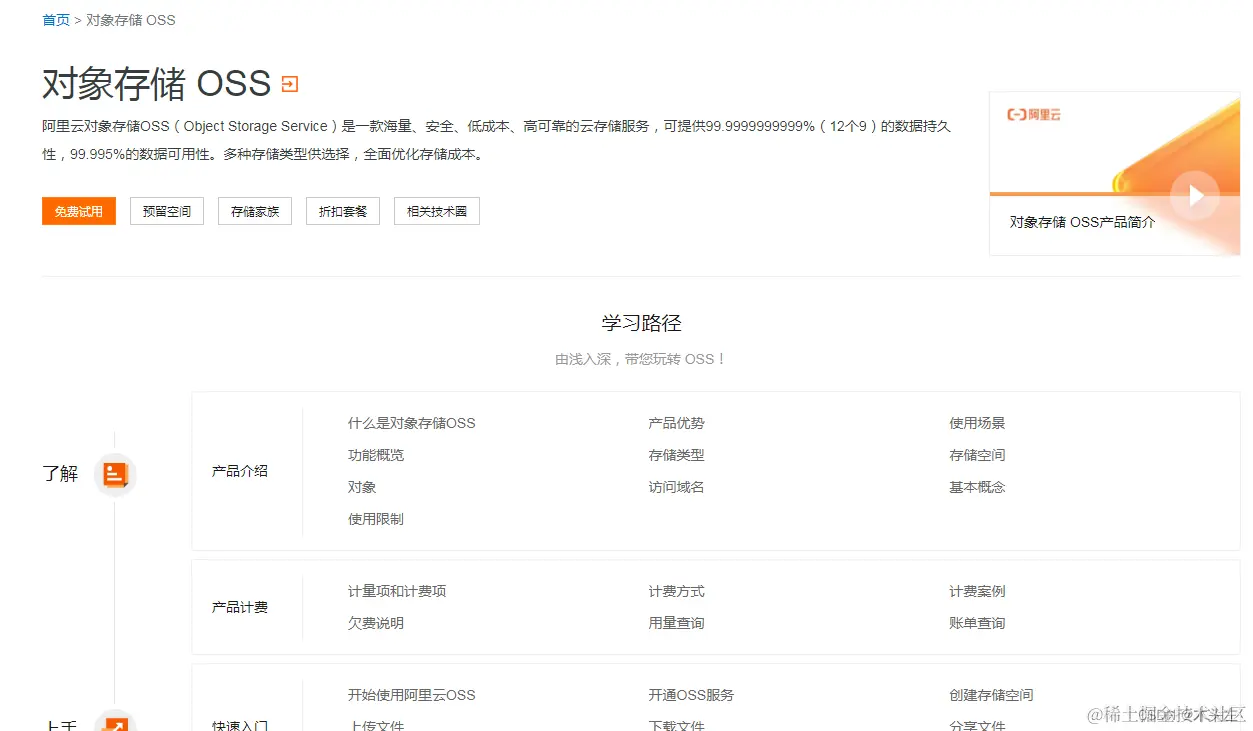
Task: Select the 产品介绍 section label
Action: tap(240, 471)
